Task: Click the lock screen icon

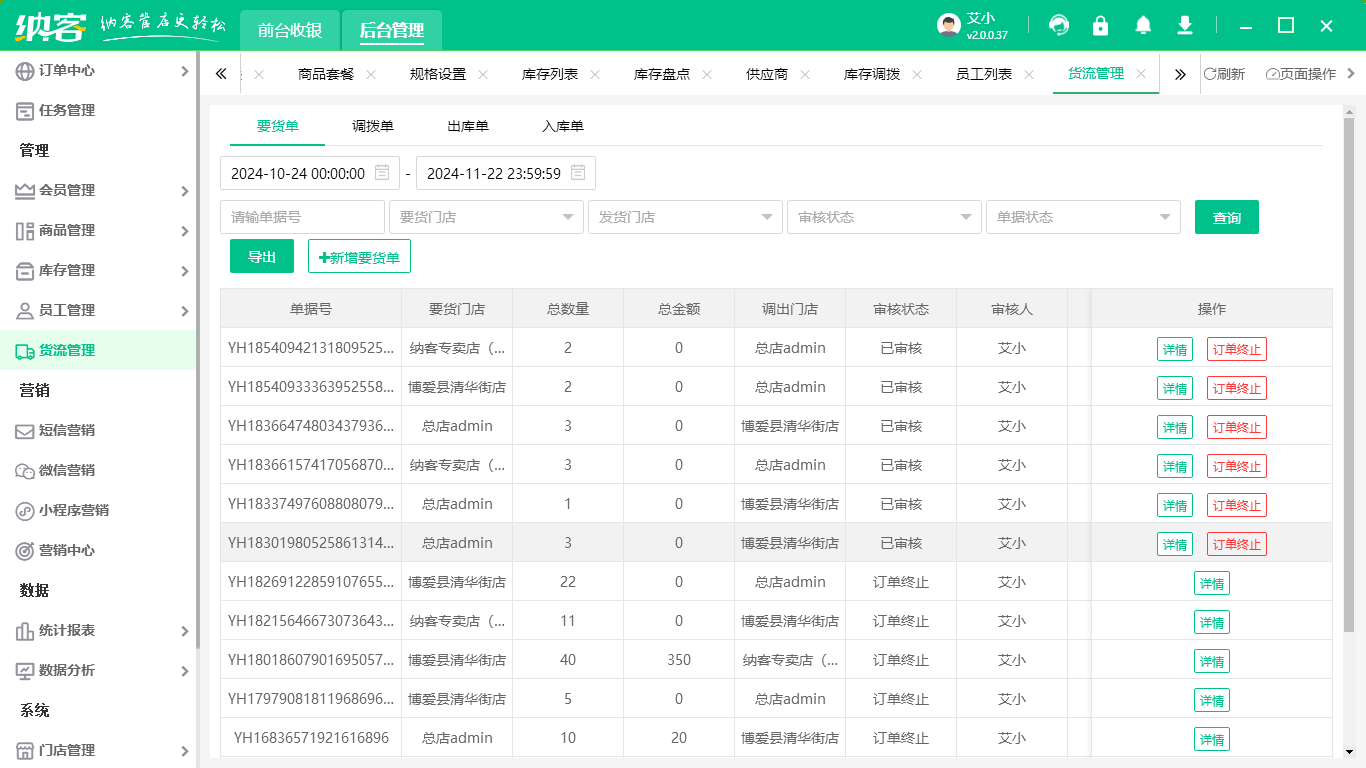Action: click(1100, 26)
